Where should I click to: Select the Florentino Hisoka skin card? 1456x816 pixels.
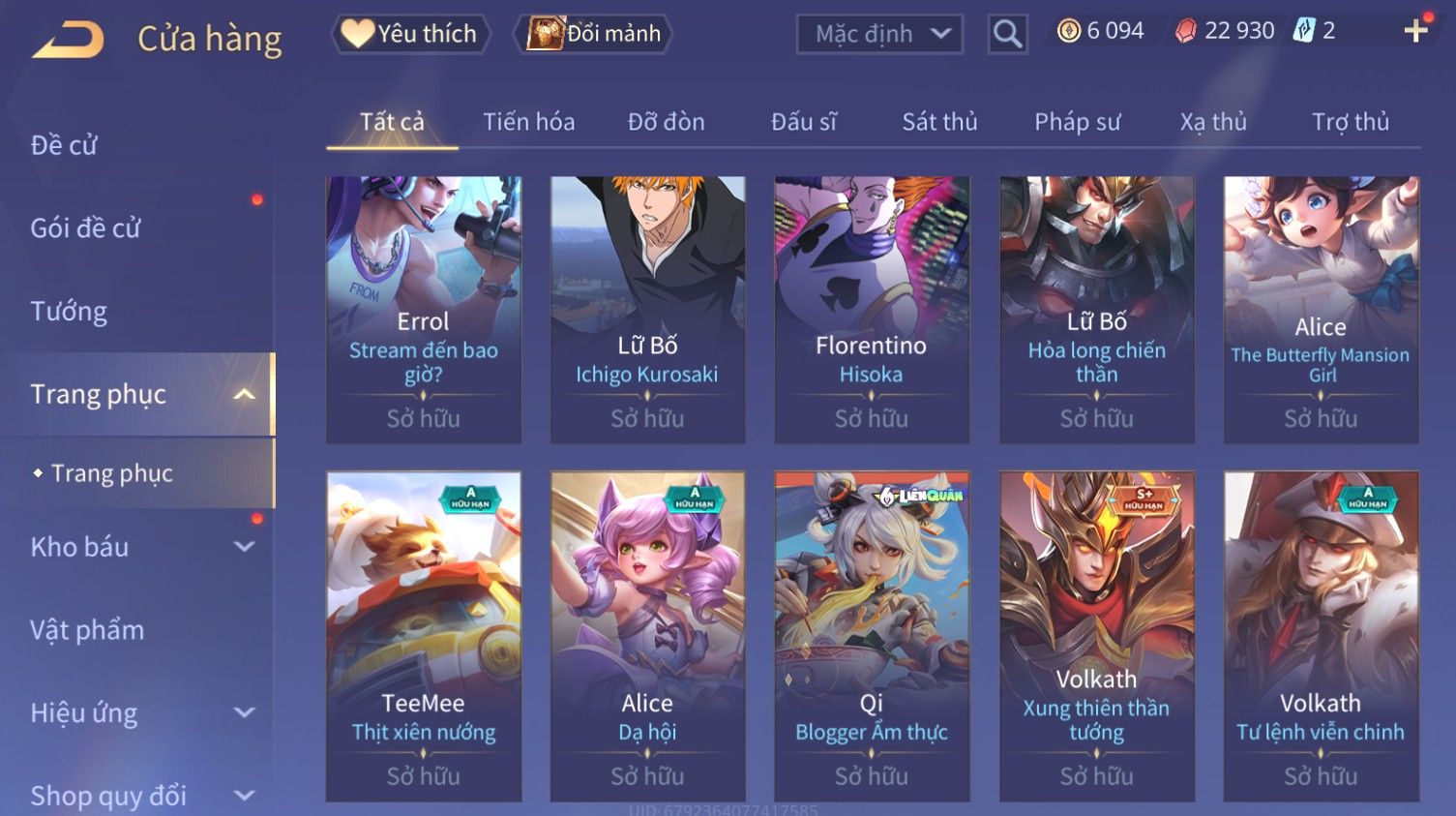pyautogui.click(x=872, y=310)
